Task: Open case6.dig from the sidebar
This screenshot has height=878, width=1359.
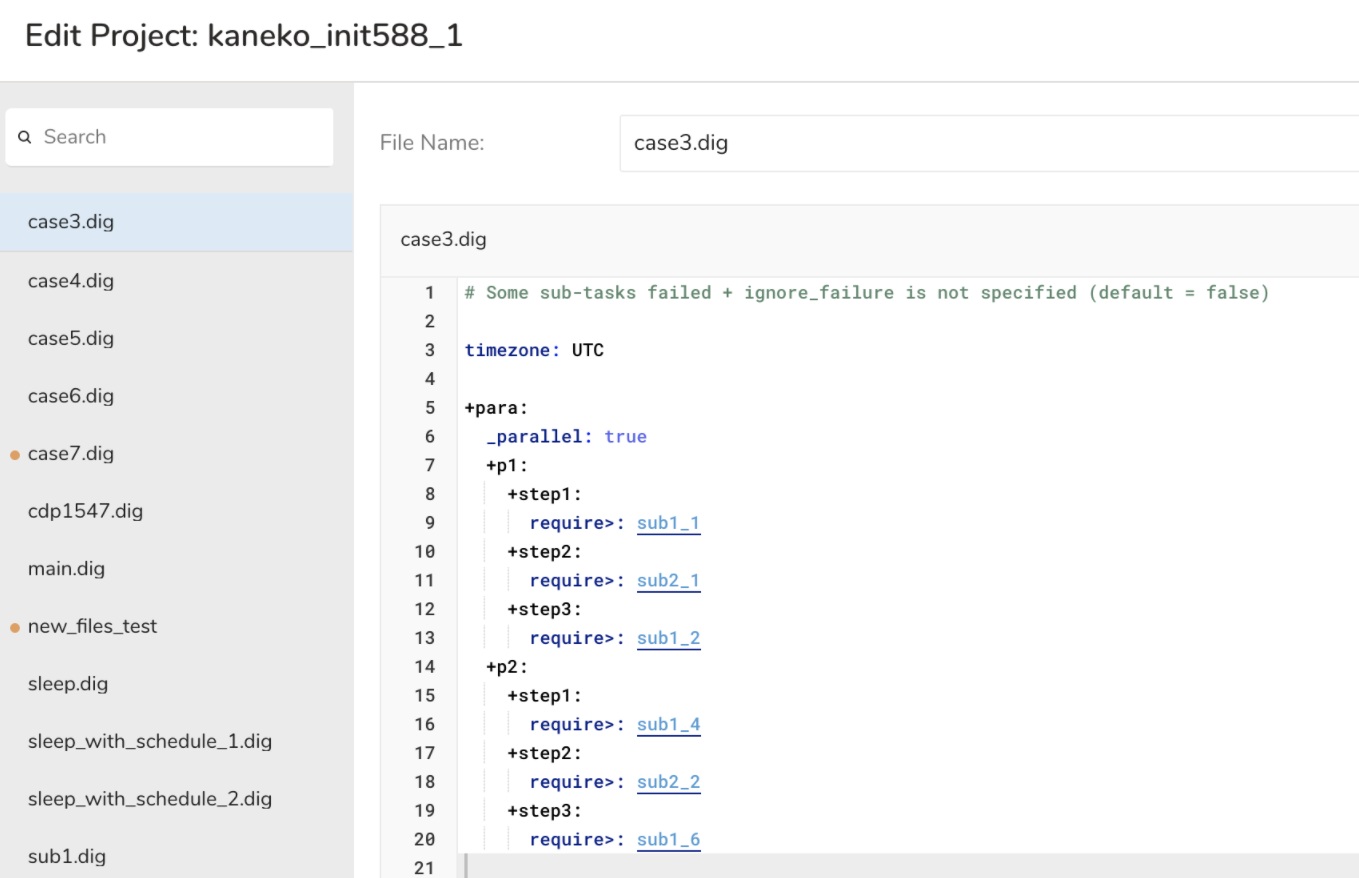Action: (x=71, y=396)
